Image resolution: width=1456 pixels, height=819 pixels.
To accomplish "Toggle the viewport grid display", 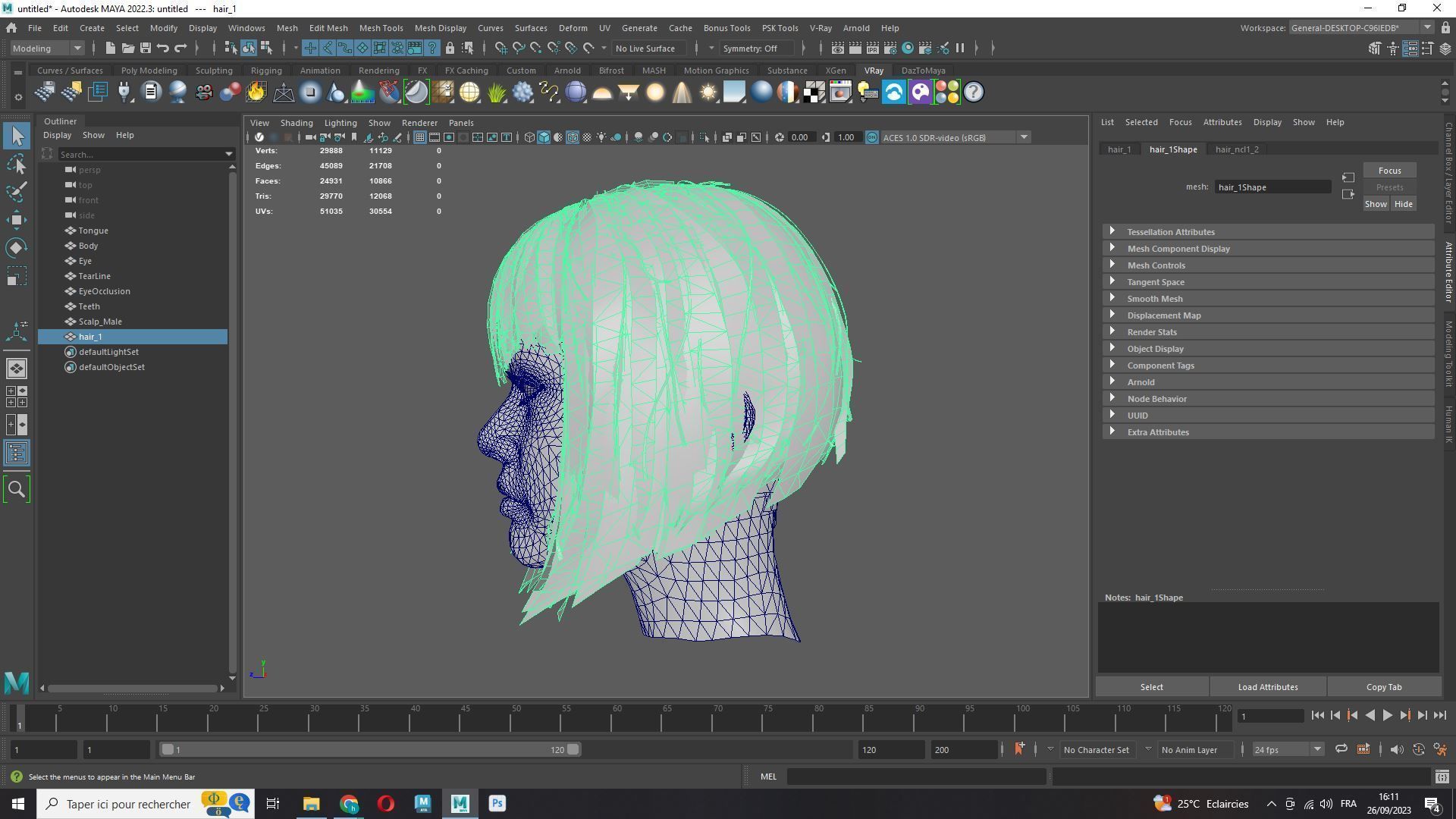I will point(419,138).
